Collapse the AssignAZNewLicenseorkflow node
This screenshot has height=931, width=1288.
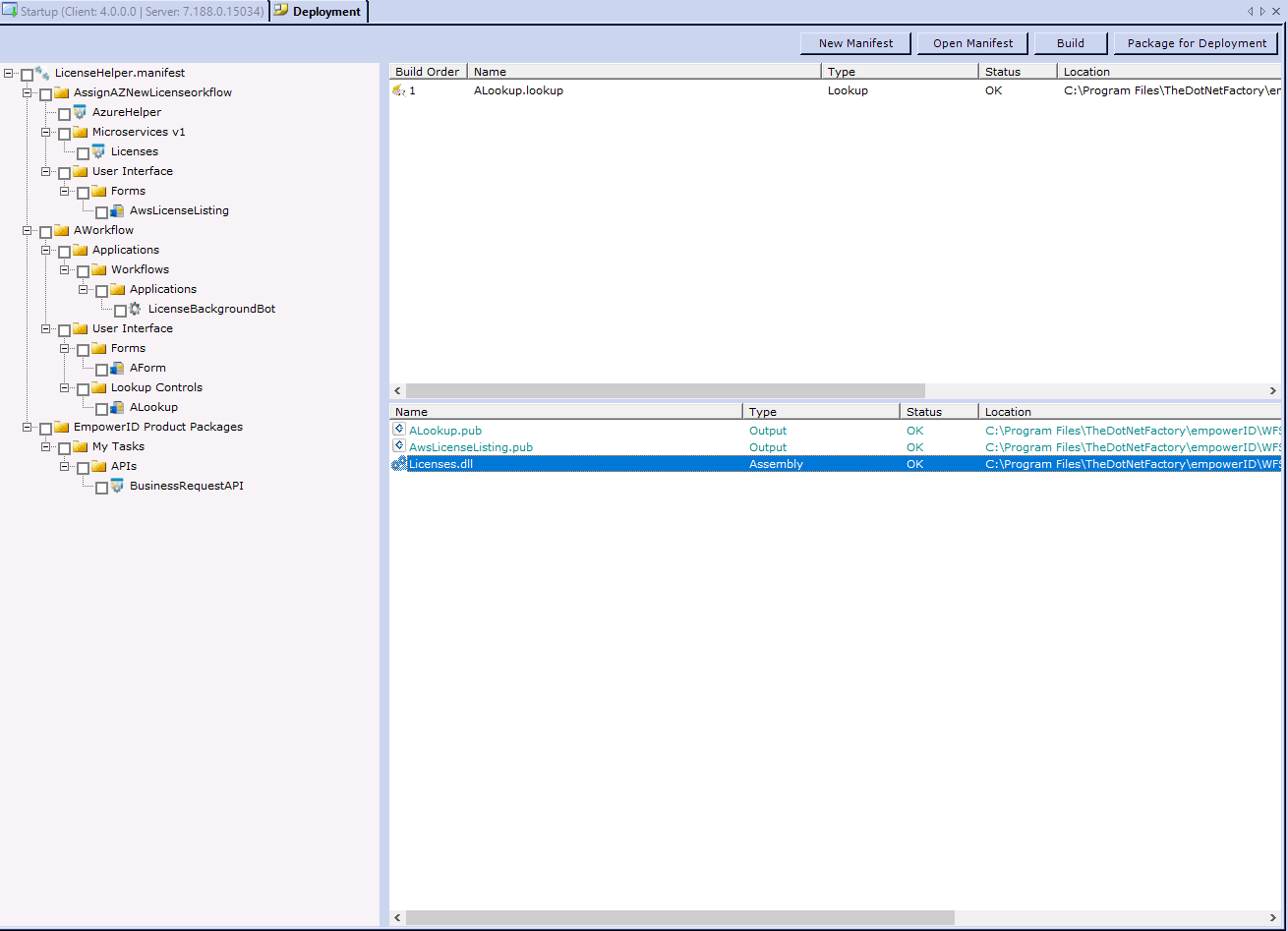(27, 92)
